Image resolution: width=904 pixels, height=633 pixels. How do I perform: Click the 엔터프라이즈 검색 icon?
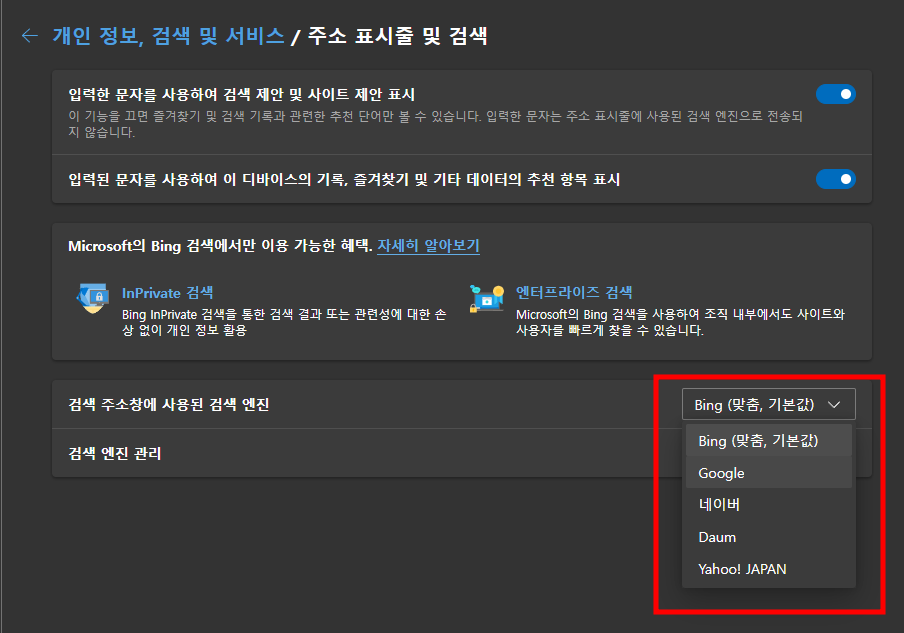coord(487,298)
